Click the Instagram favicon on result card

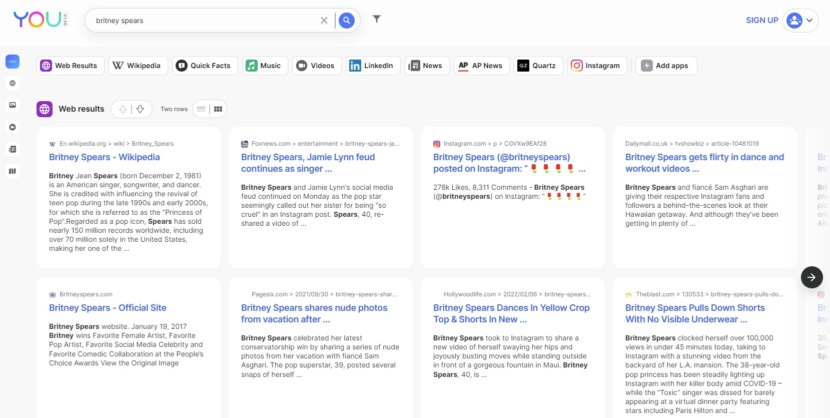coord(437,144)
